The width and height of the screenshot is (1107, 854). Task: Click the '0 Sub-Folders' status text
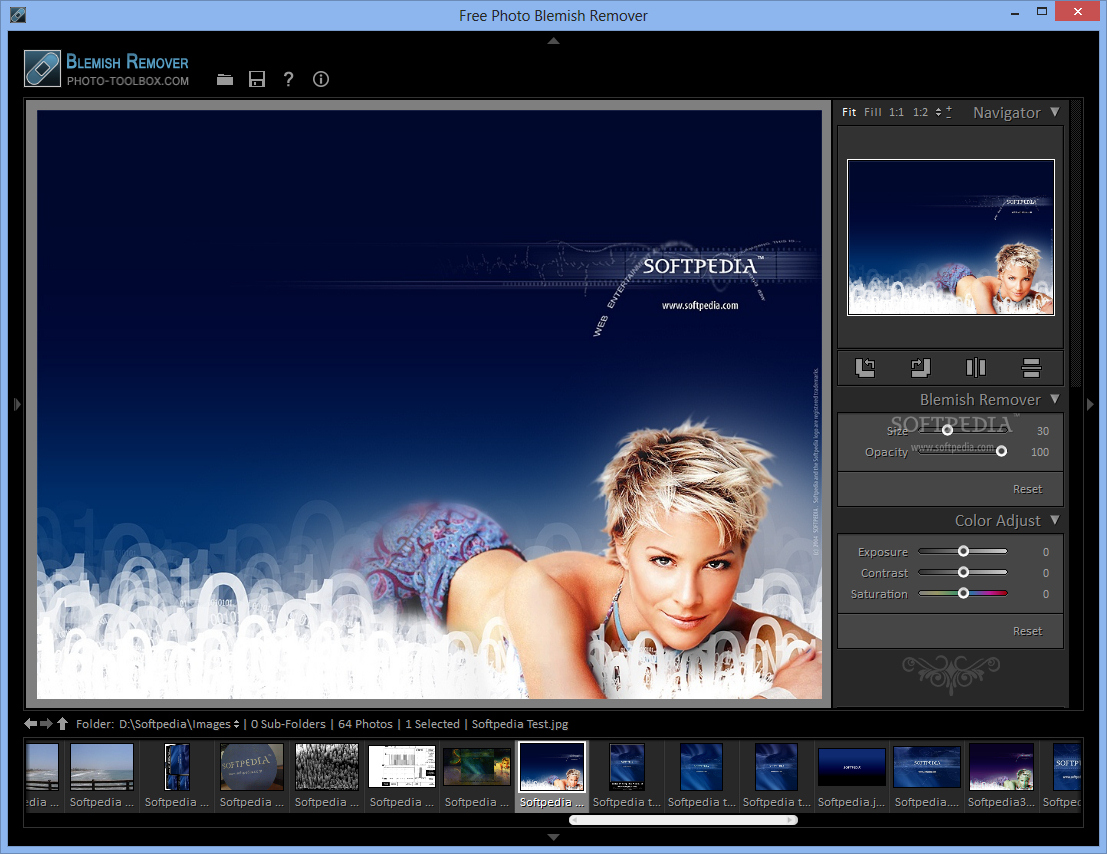tap(288, 724)
